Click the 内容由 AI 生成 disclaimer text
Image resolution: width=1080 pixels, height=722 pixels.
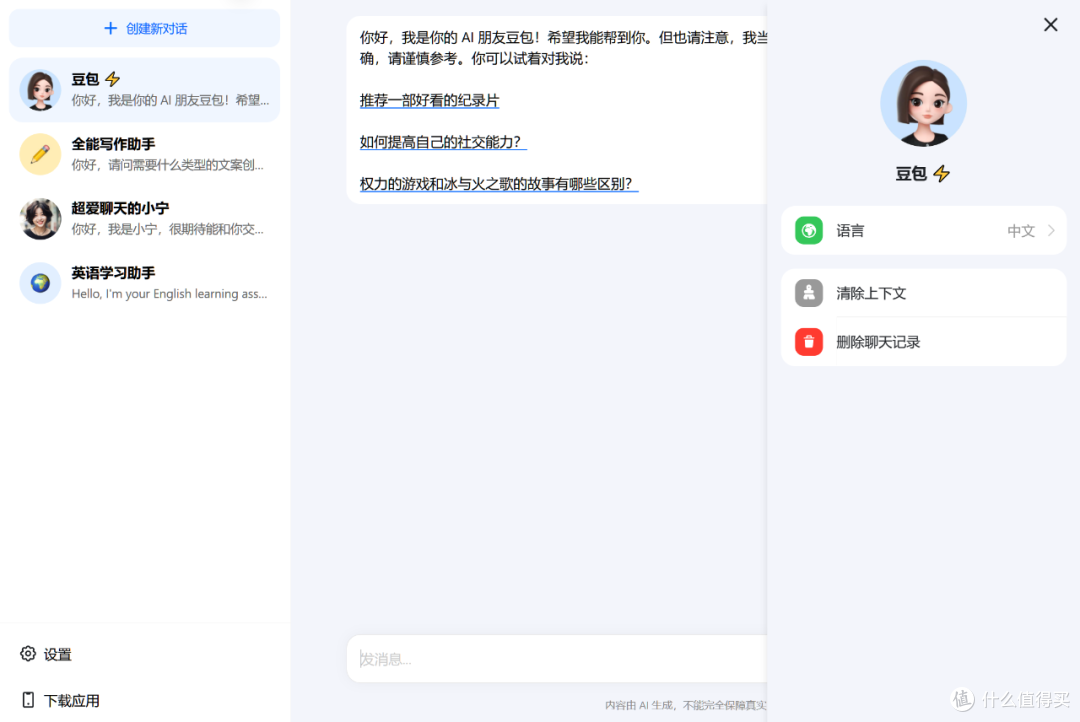pyautogui.click(x=685, y=705)
